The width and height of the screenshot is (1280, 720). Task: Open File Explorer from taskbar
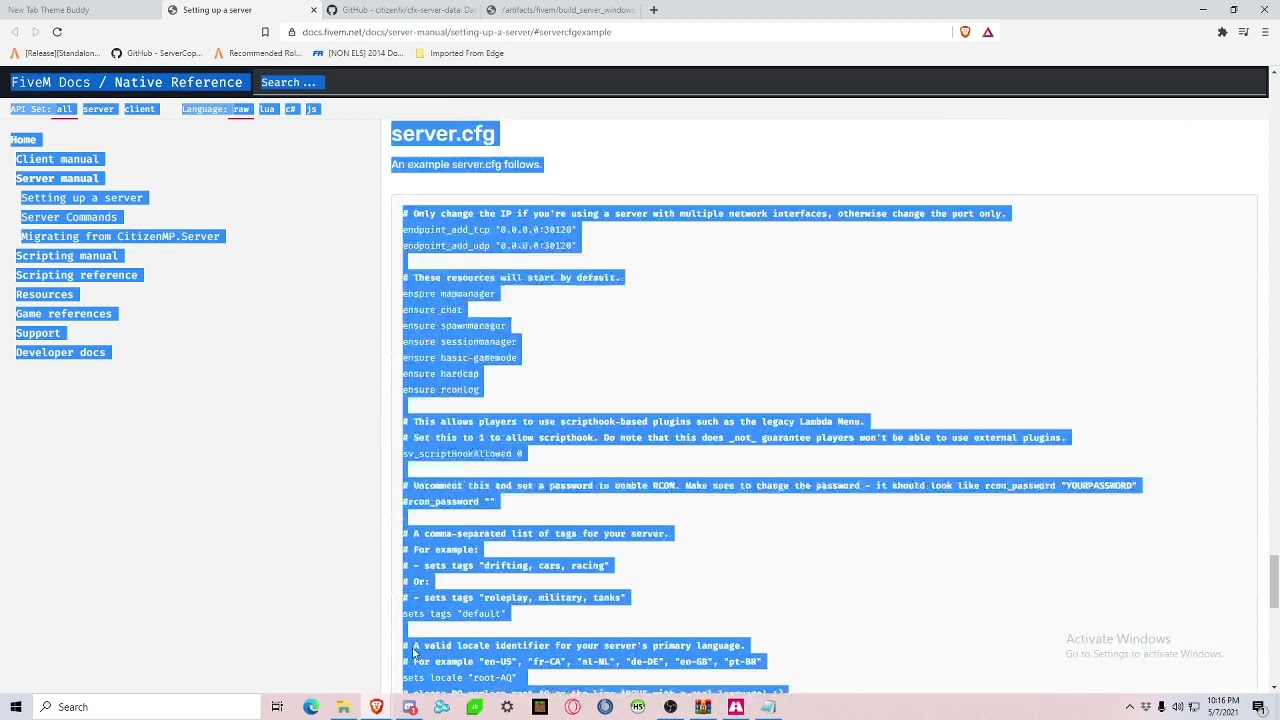click(343, 707)
